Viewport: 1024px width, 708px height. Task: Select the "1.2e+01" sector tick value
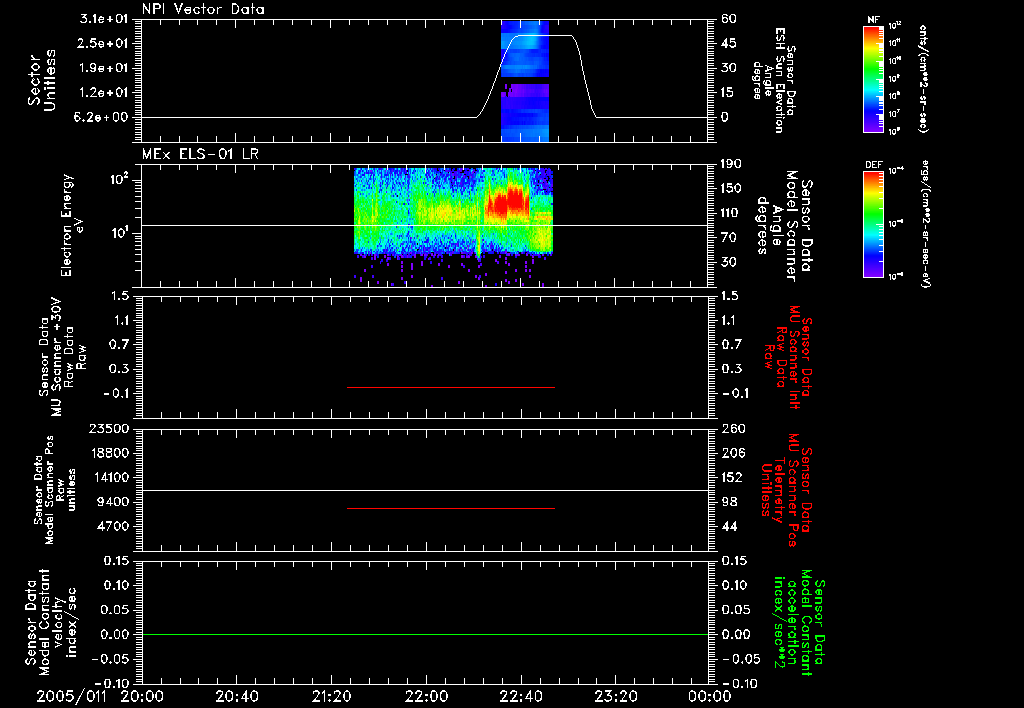pos(104,93)
